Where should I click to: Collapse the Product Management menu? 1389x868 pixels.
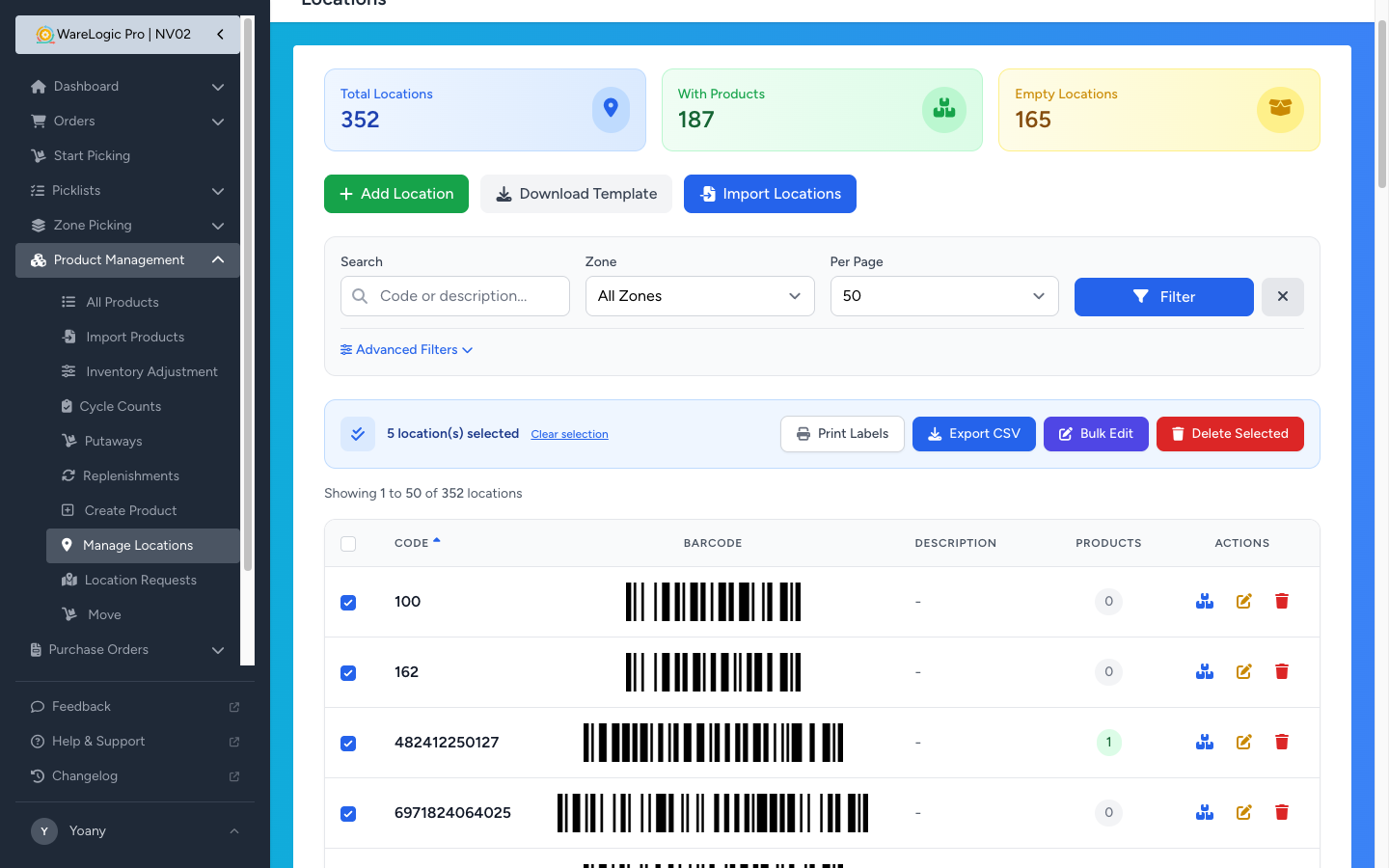pos(127,260)
